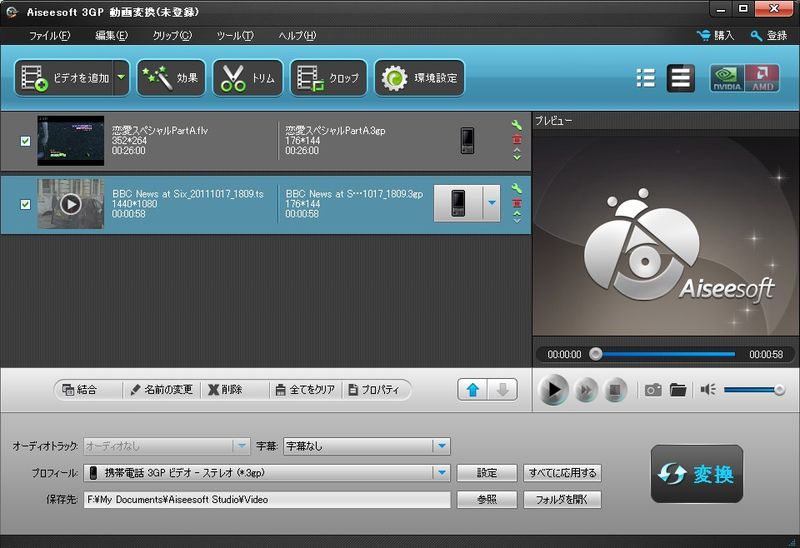
Task: Move 恋愛スペシャルPartA row down with green arrow
Action: [x=516, y=157]
